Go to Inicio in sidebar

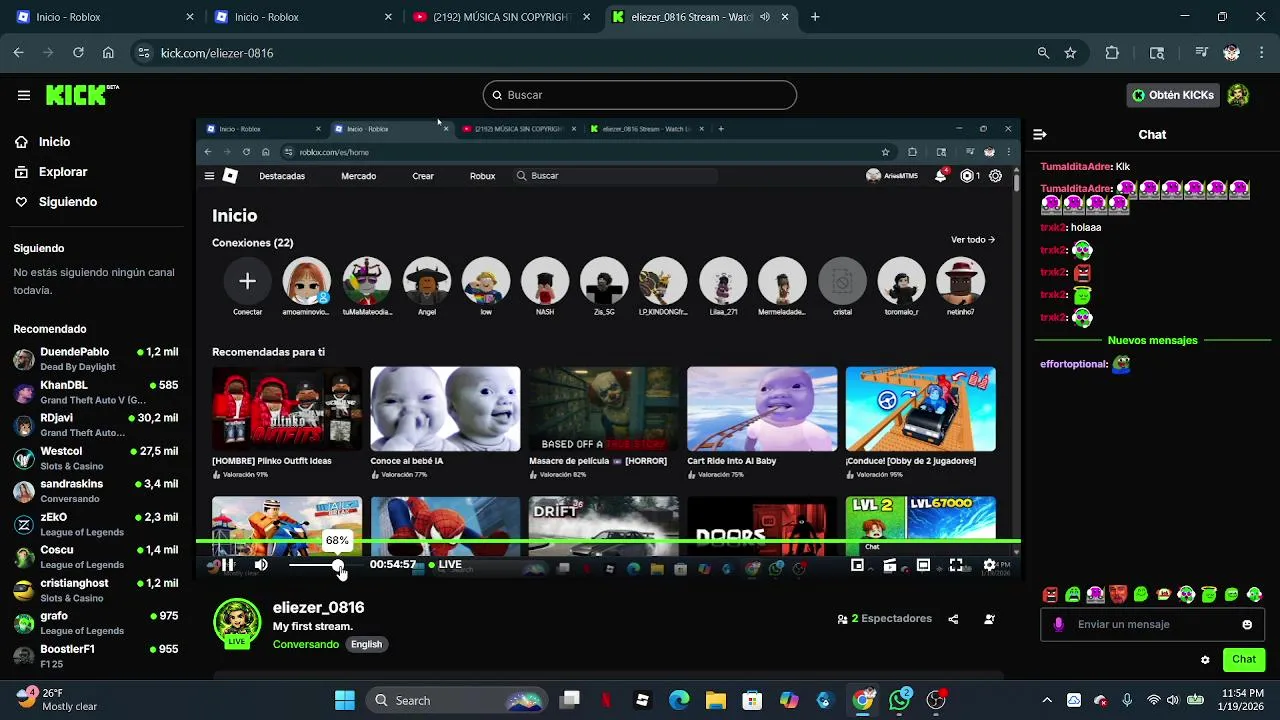42,142
